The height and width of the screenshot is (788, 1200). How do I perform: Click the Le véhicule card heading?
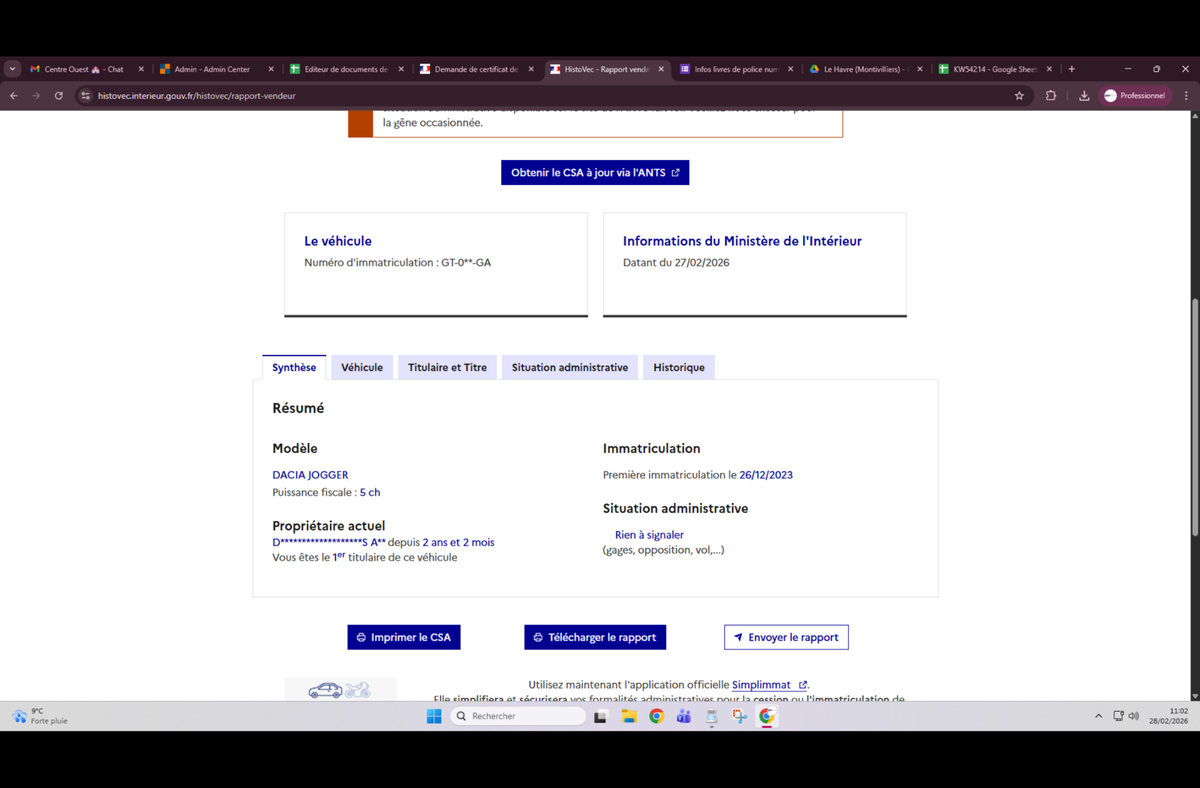pos(338,241)
